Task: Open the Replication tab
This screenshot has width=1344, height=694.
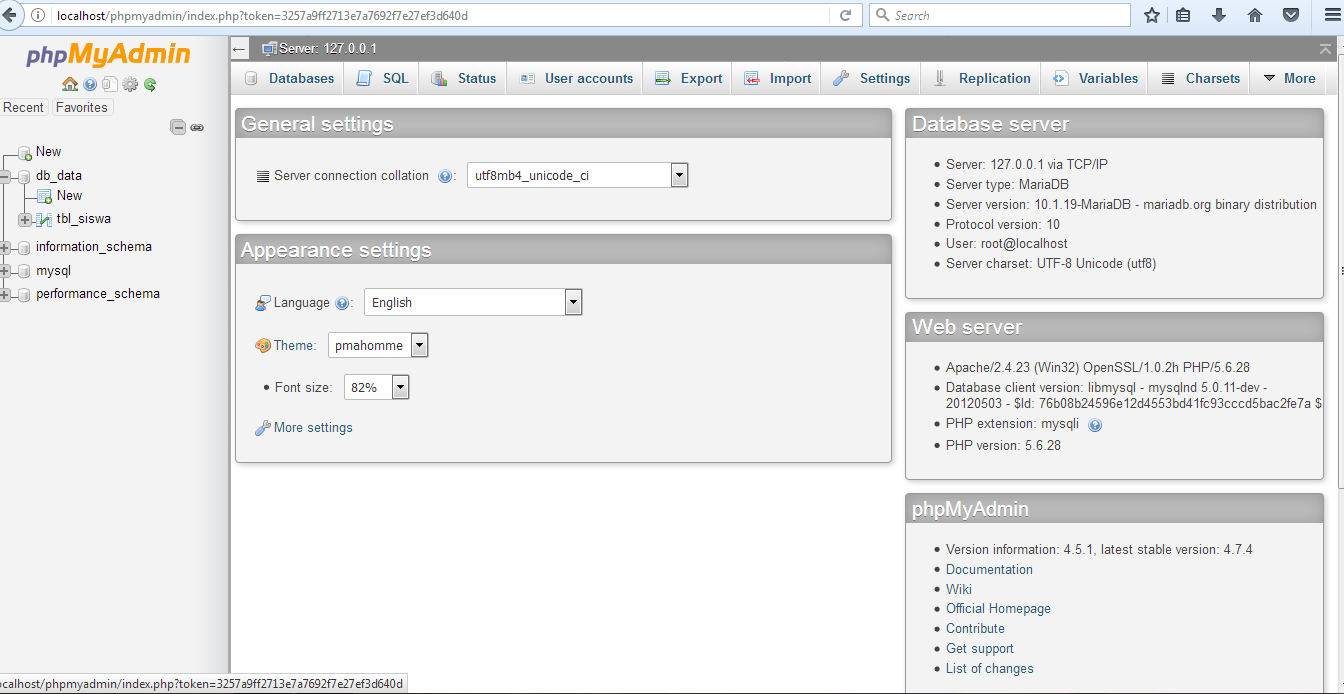Action: coord(981,78)
